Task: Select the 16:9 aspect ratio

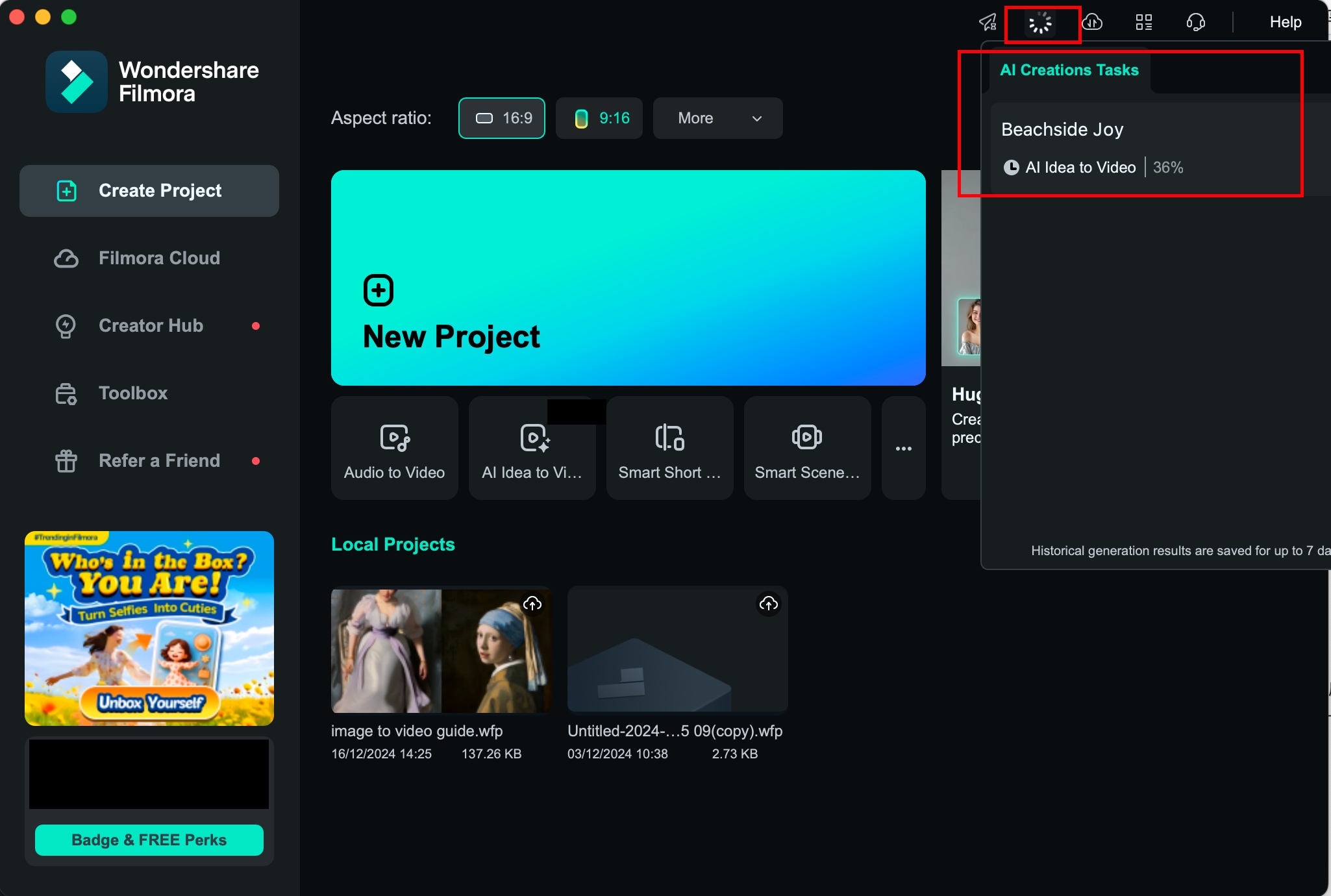Action: point(502,118)
